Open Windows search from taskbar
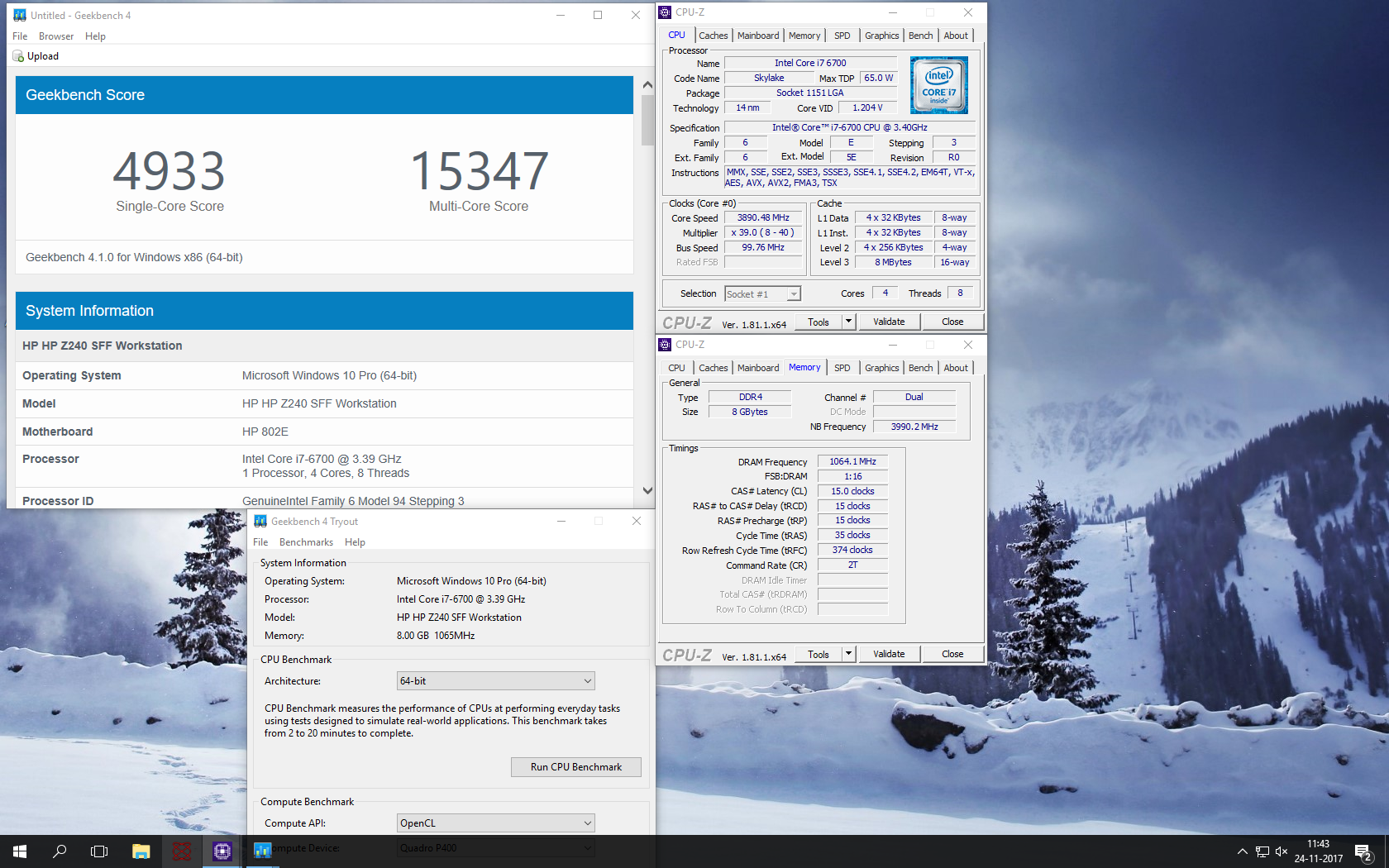The width and height of the screenshot is (1389, 868). pyautogui.click(x=60, y=851)
